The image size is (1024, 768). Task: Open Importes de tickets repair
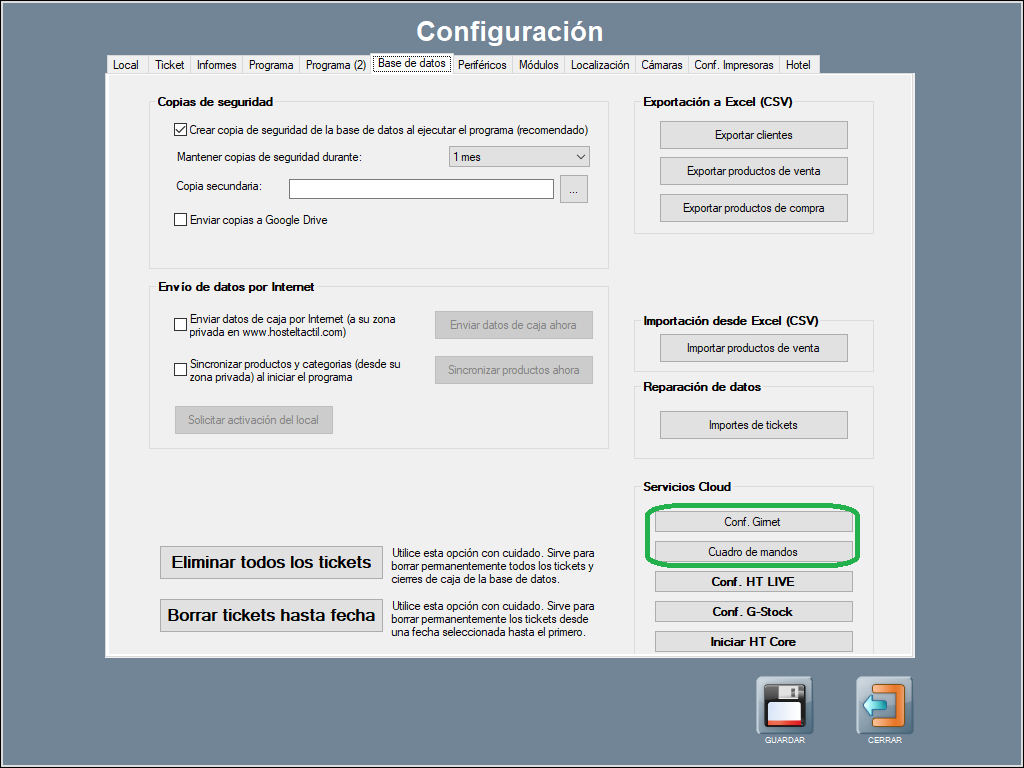tap(753, 425)
